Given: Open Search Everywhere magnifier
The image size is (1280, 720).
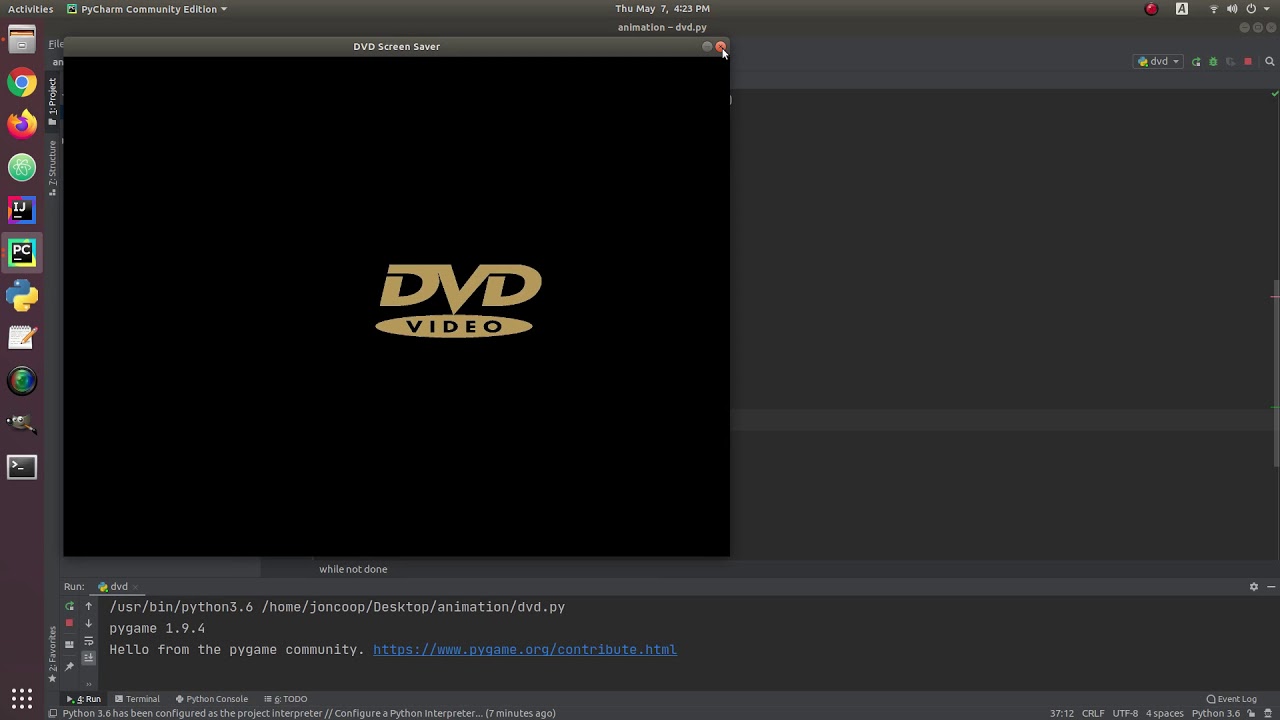Looking at the screenshot, I should [1270, 62].
